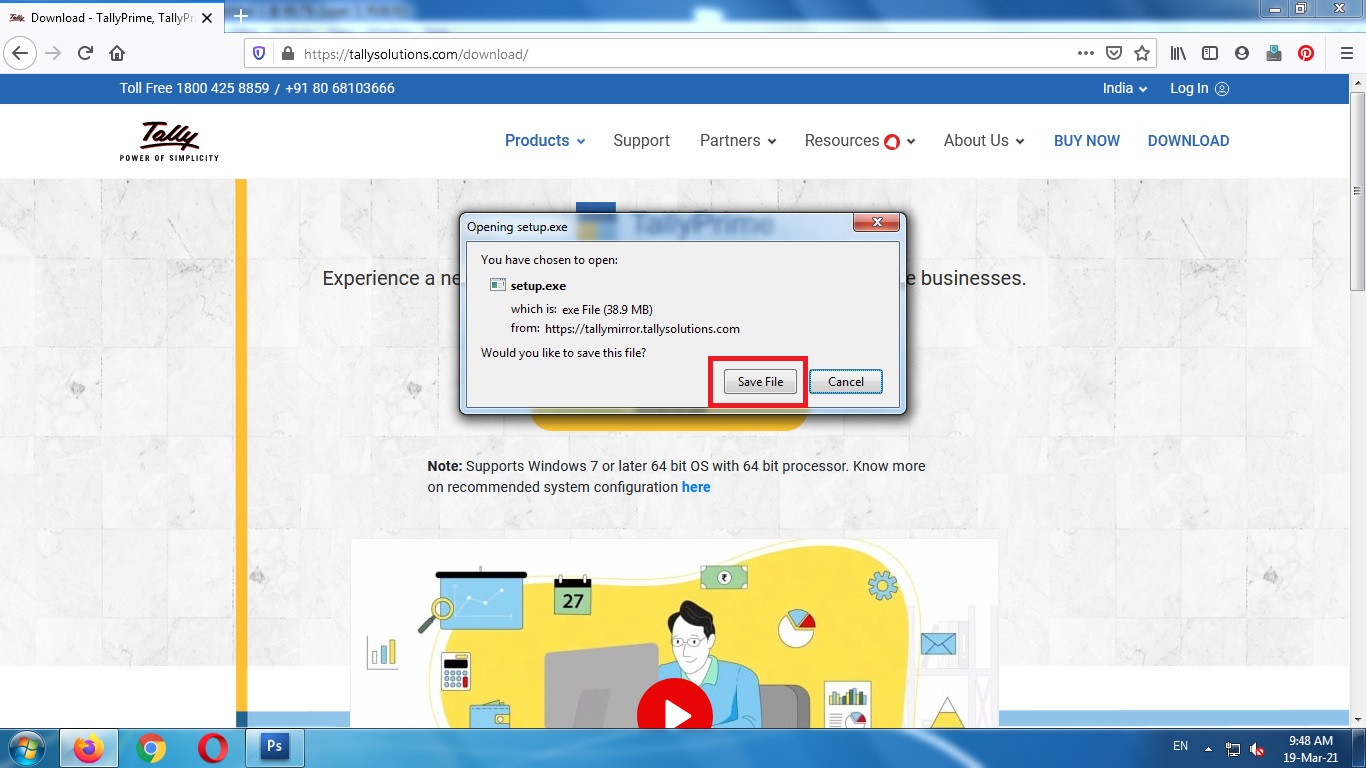1366x768 pixels.
Task: Expand the Partners dropdown menu
Action: [738, 141]
